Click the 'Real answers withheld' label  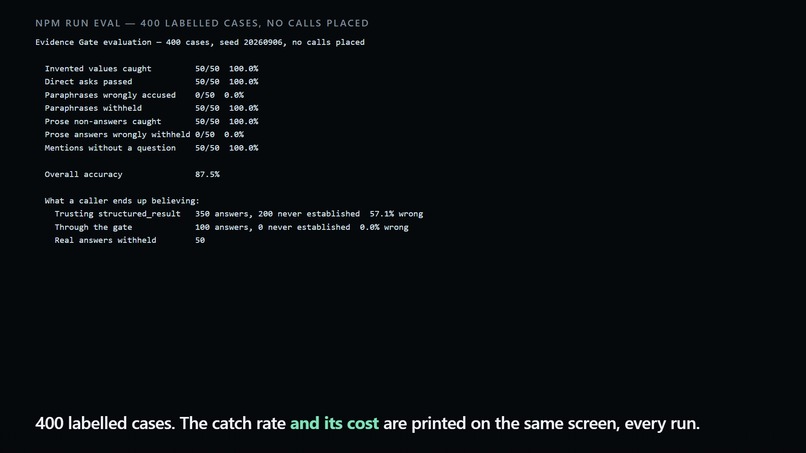(105, 240)
